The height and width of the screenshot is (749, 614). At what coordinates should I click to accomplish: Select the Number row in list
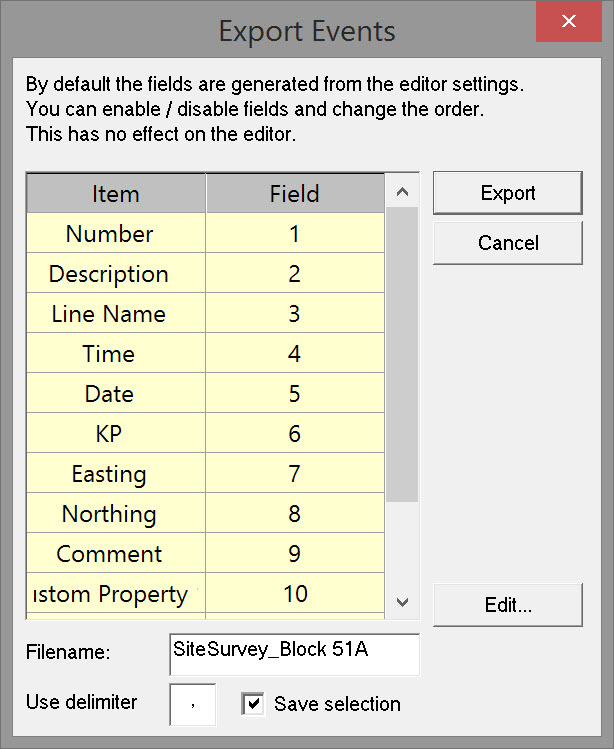point(110,234)
